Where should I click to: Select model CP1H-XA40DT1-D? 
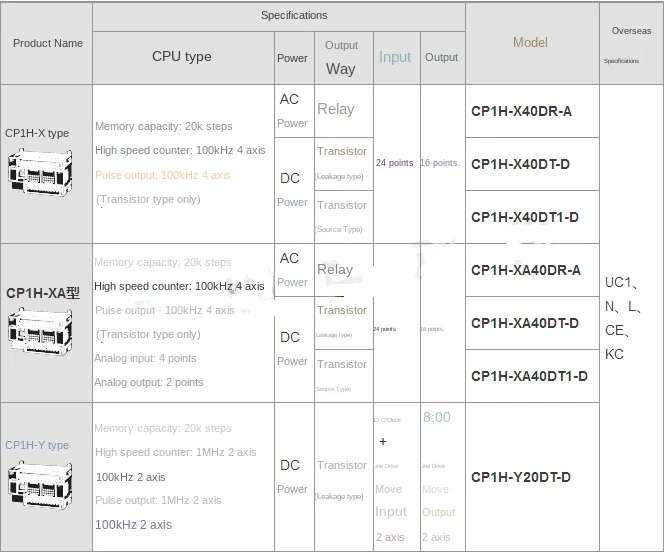[529, 376]
